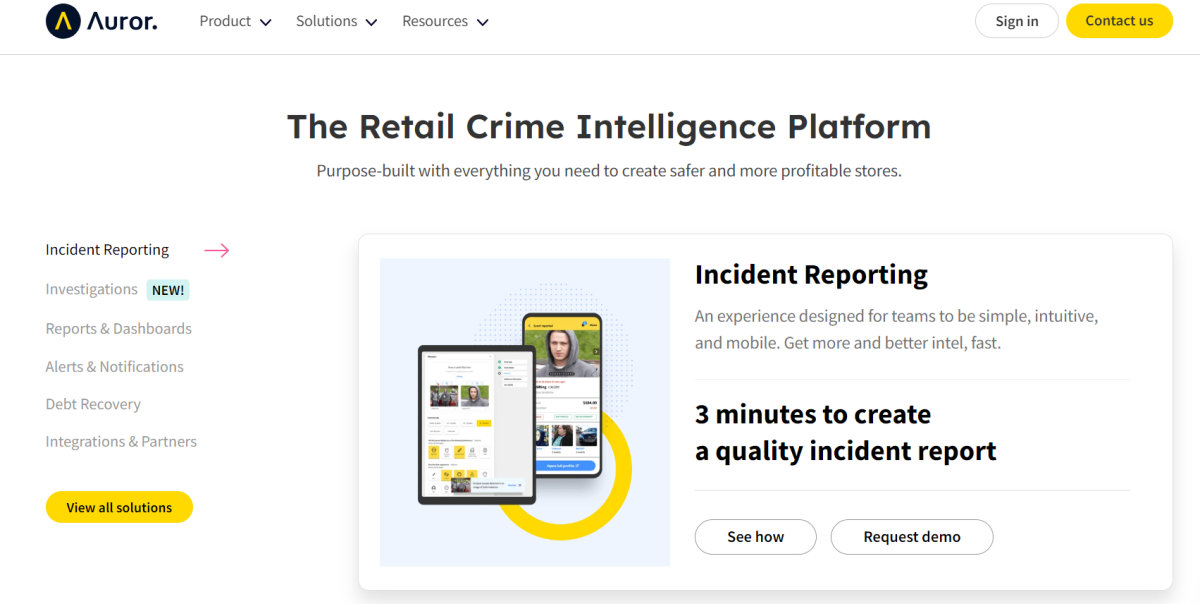
Task: Switch to the Investigations tab
Action: (x=91, y=289)
